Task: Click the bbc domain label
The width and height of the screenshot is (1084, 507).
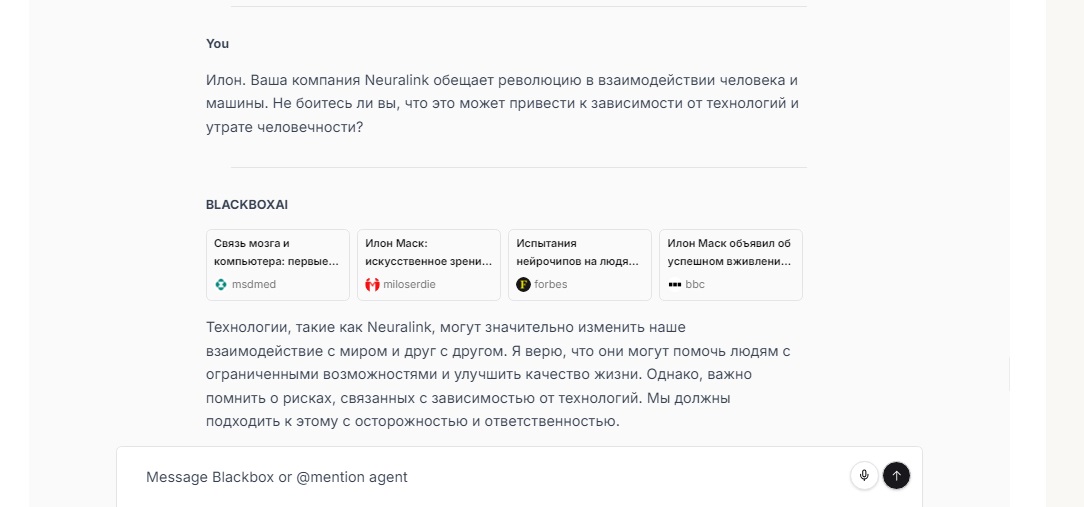Action: (x=695, y=284)
